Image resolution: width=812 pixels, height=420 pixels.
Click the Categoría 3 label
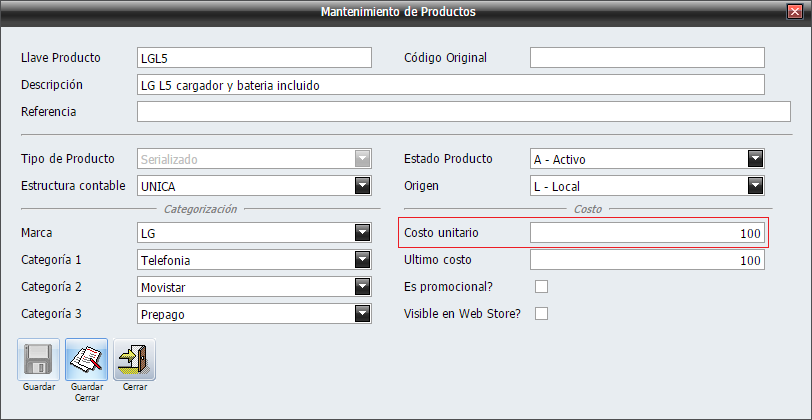[51, 314]
